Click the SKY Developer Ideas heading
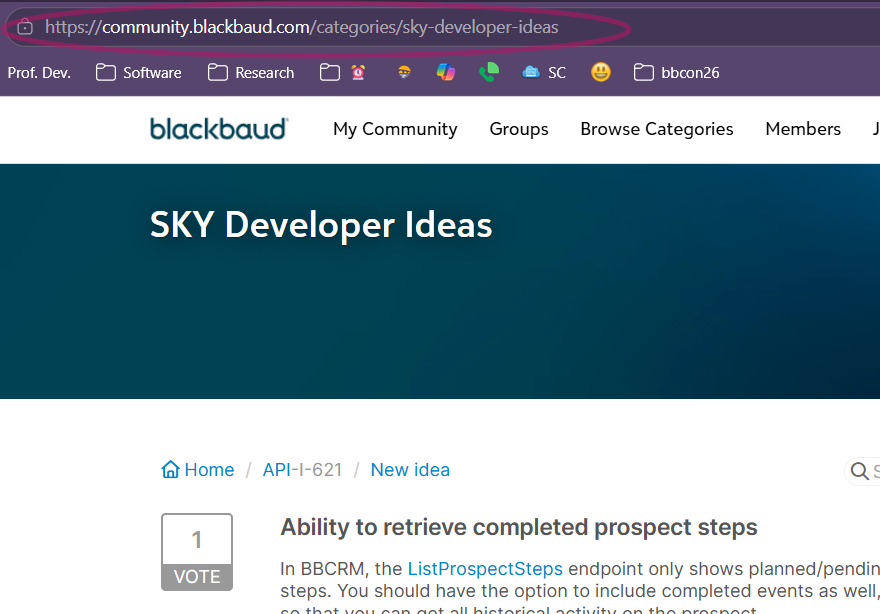This screenshot has height=614, width=880. coord(321,225)
